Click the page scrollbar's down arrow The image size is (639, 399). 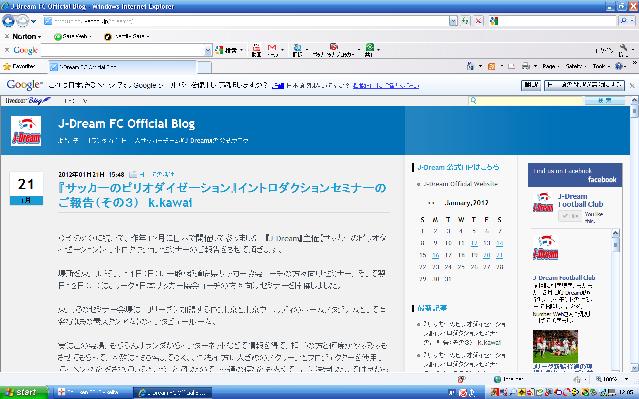[634, 368]
